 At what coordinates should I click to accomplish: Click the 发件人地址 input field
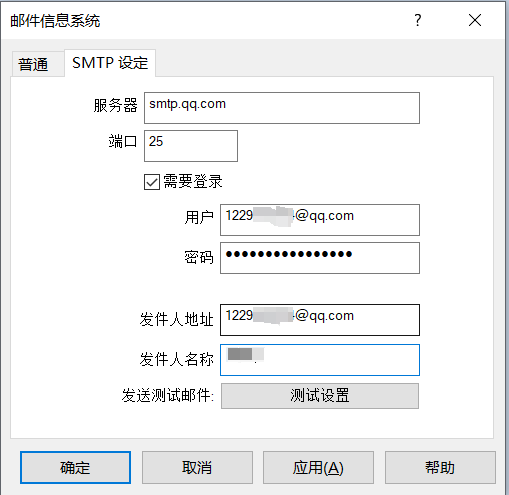pos(320,320)
